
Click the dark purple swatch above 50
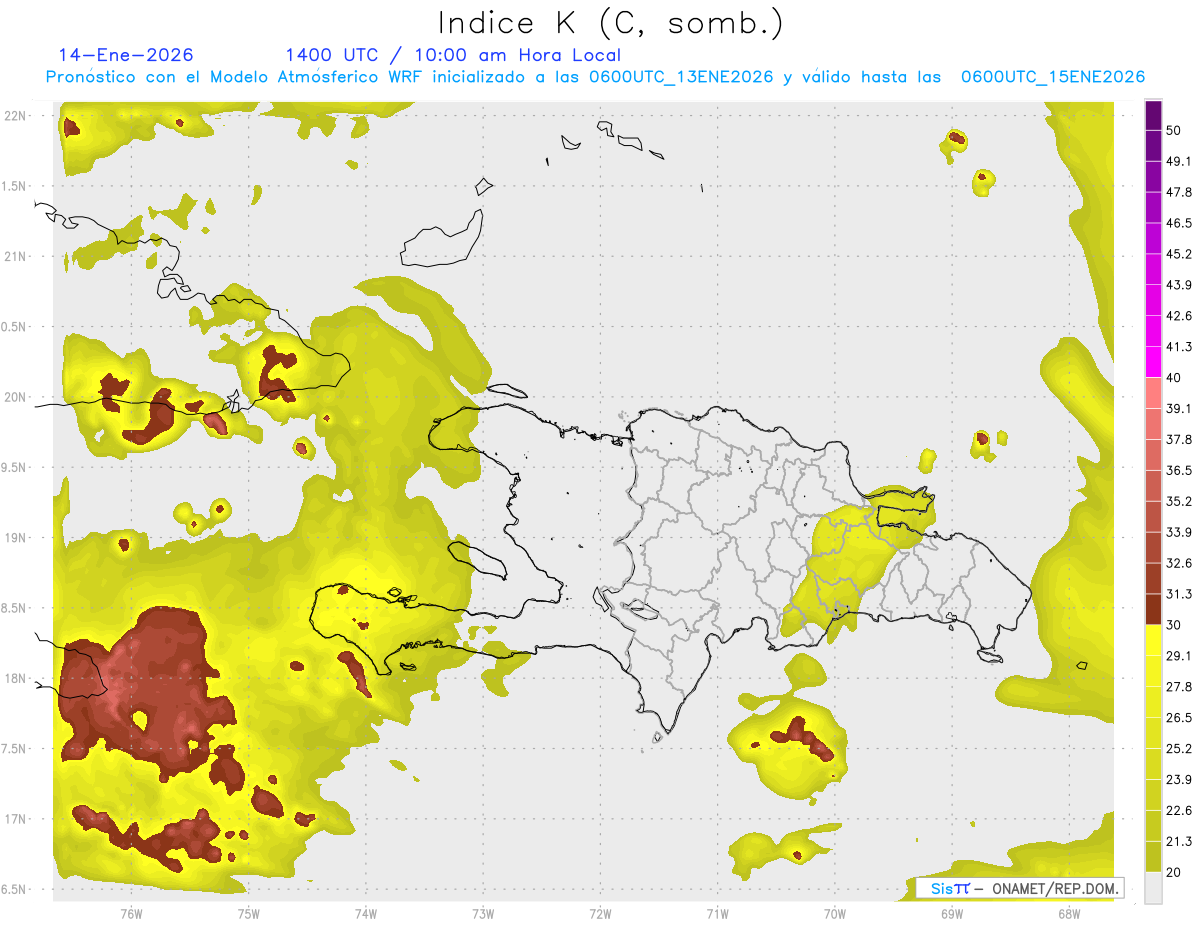[x=1154, y=115]
